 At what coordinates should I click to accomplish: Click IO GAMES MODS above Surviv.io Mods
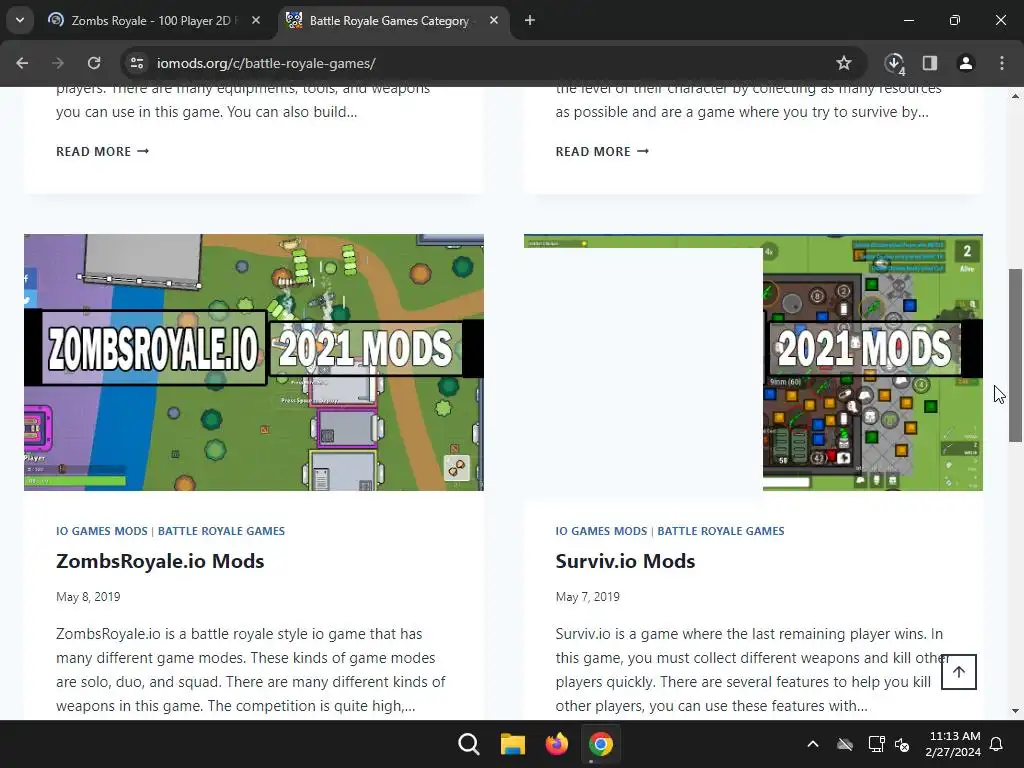(x=601, y=531)
